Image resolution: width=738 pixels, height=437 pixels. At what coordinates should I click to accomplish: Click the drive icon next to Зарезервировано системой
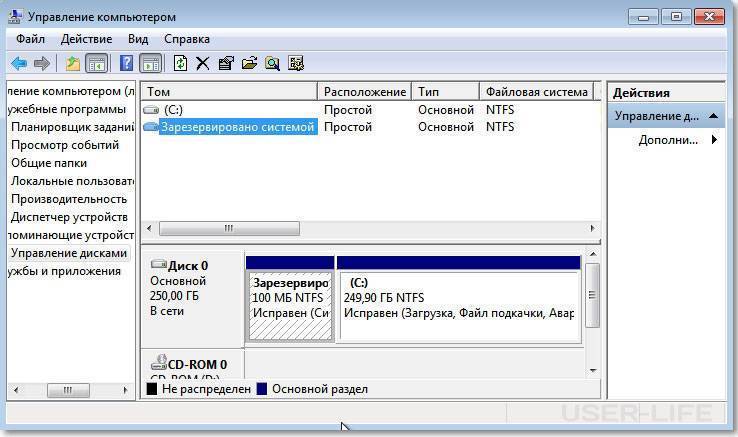151,126
